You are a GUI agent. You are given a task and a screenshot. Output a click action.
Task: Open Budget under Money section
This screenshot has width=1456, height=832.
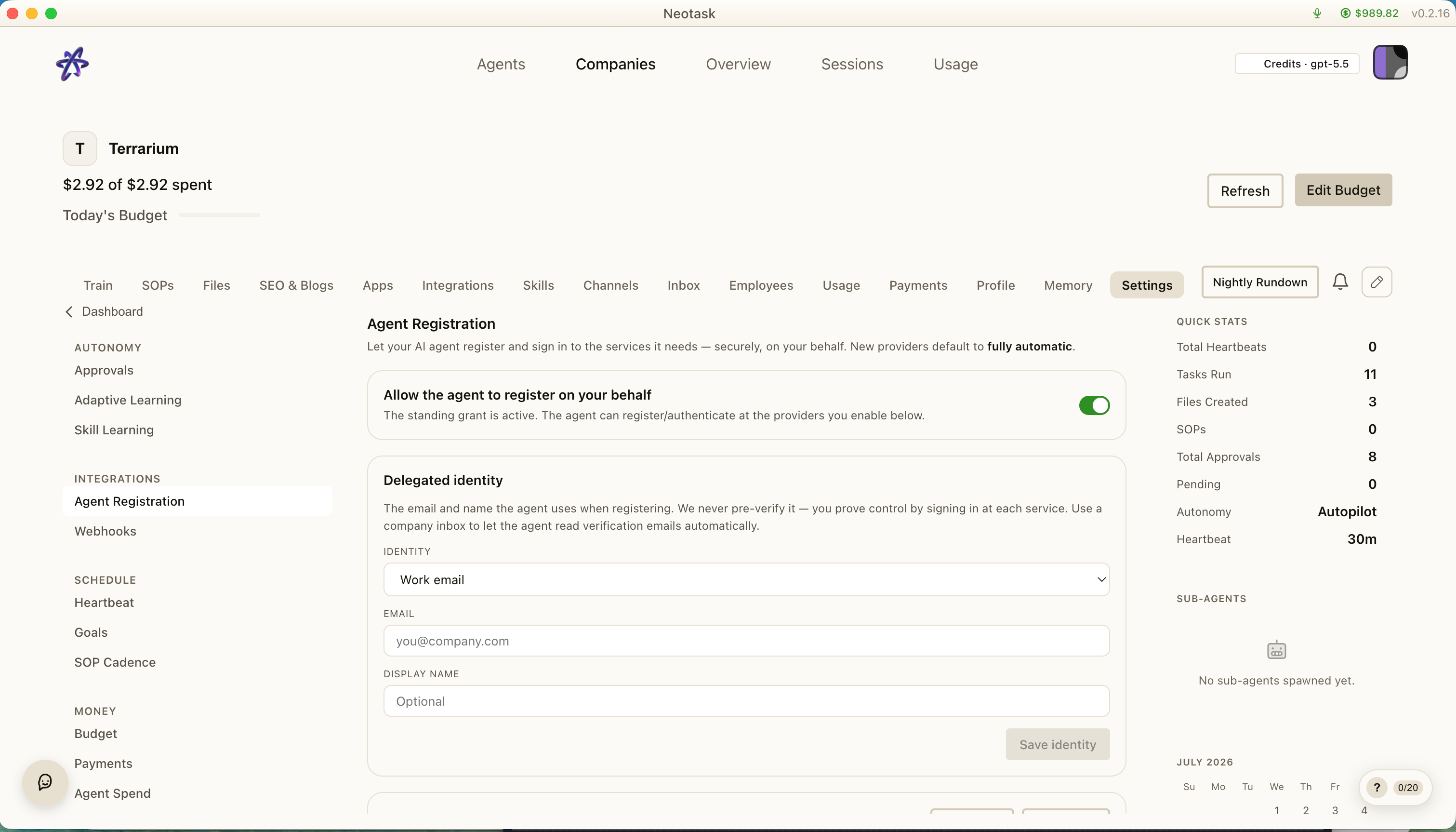click(95, 733)
